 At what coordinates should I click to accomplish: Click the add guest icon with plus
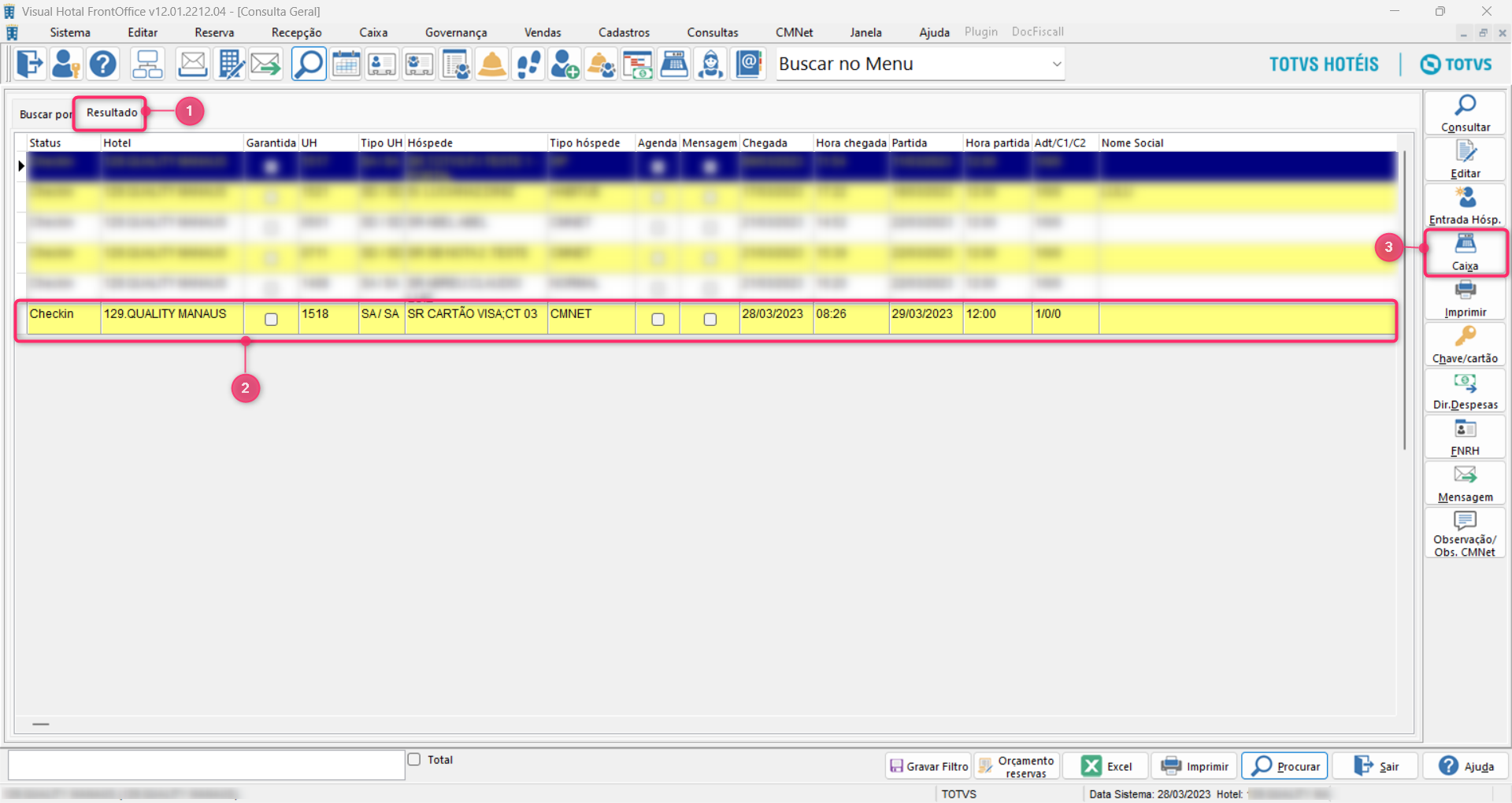565,64
